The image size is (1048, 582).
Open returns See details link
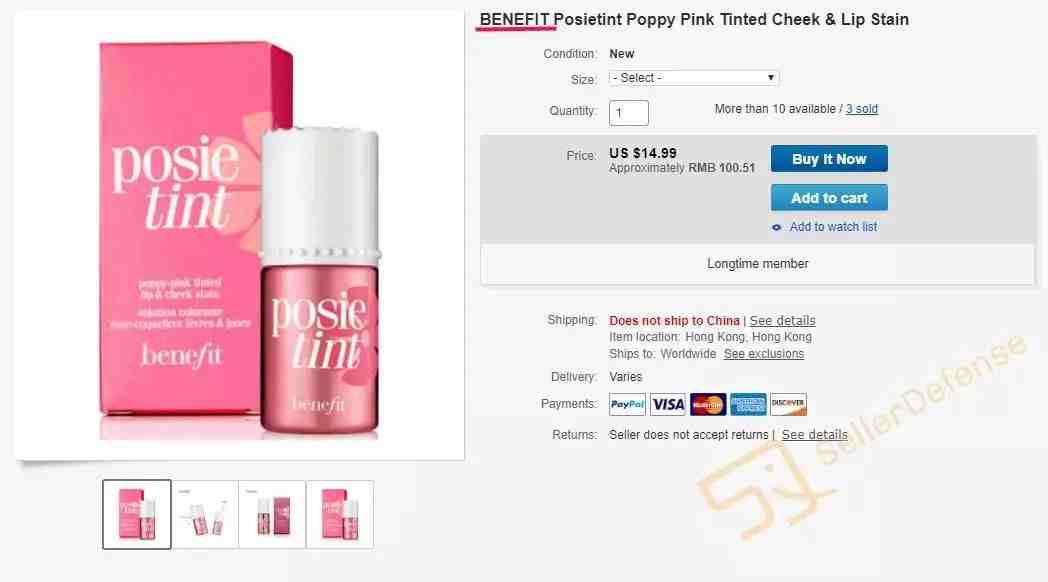814,435
